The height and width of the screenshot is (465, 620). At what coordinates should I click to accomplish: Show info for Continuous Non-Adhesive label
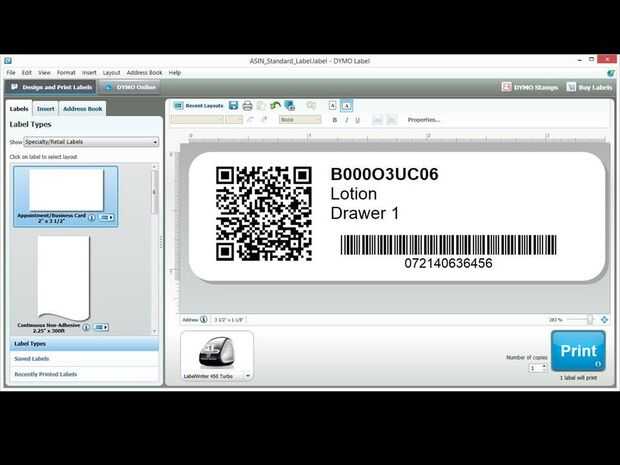[x=86, y=327]
